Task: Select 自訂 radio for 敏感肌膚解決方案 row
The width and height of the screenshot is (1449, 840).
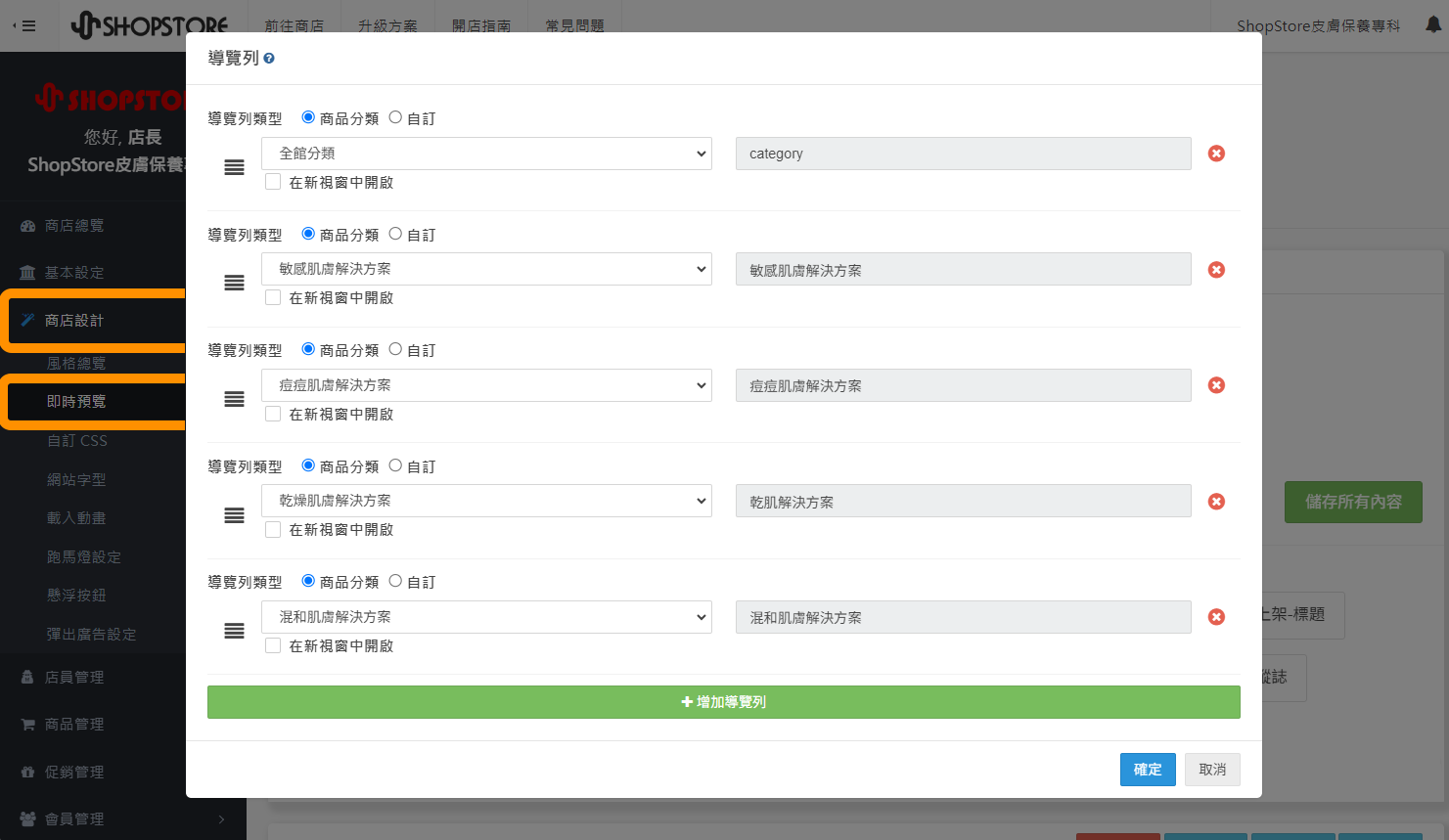Action: [x=395, y=234]
